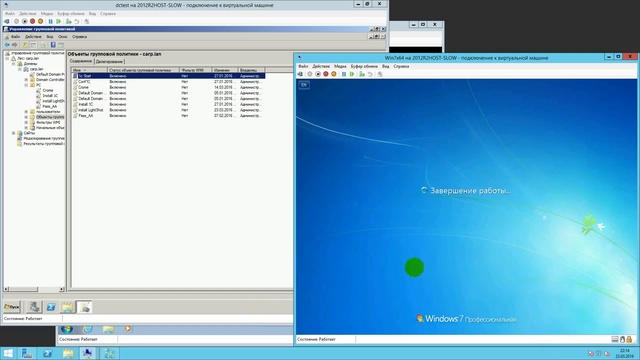
Task: Open host Windows Start button
Action: [x=8, y=353]
